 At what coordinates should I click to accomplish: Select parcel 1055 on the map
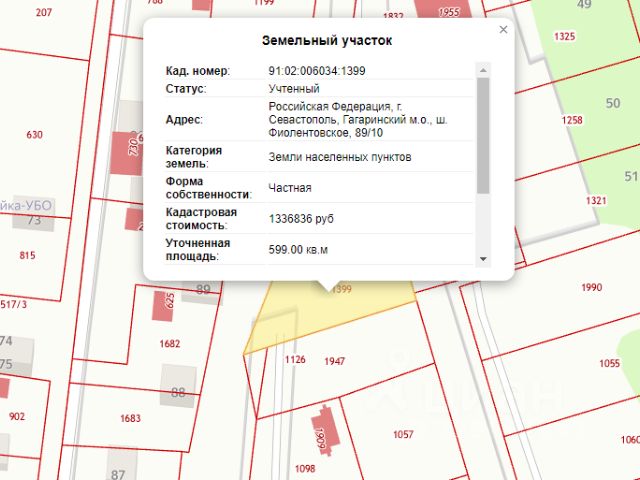click(x=609, y=363)
